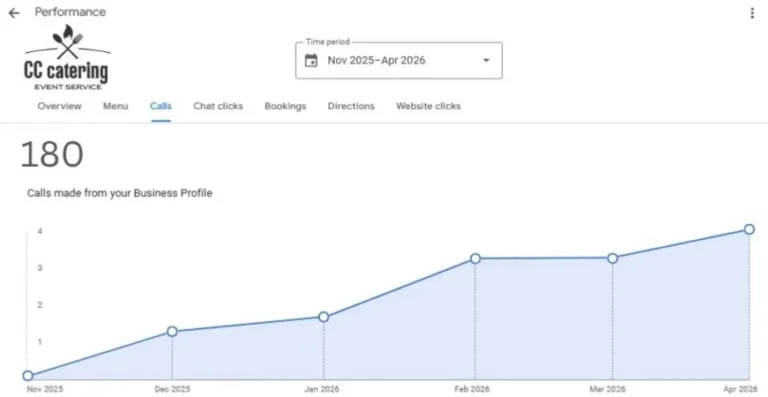Screen dimensions: 768x397
Task: Click the 180 total calls number
Action: 52,155
